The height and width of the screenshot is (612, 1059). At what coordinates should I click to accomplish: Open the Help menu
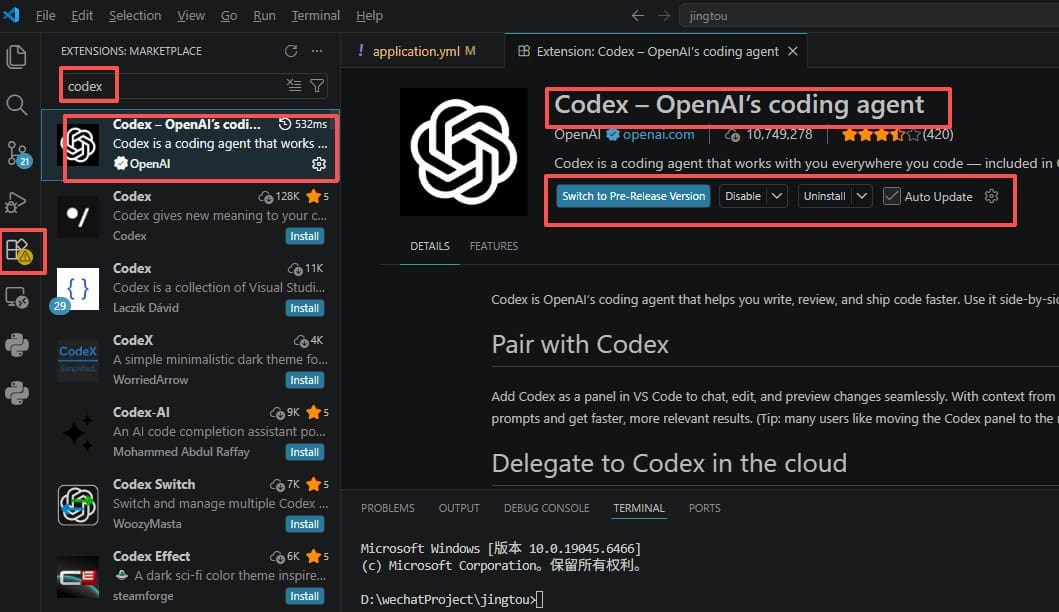click(369, 16)
